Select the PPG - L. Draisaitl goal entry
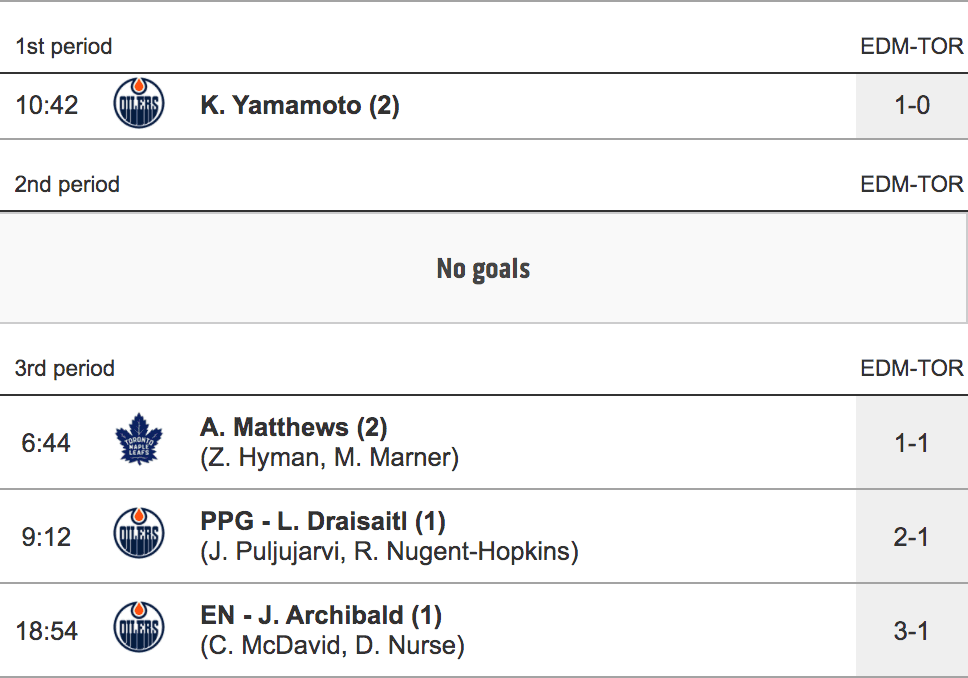The width and height of the screenshot is (968, 678). click(323, 522)
